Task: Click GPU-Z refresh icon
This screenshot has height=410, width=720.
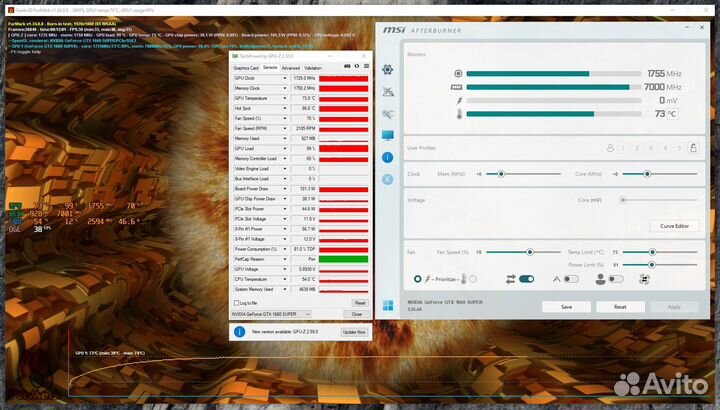Action: 357,67
